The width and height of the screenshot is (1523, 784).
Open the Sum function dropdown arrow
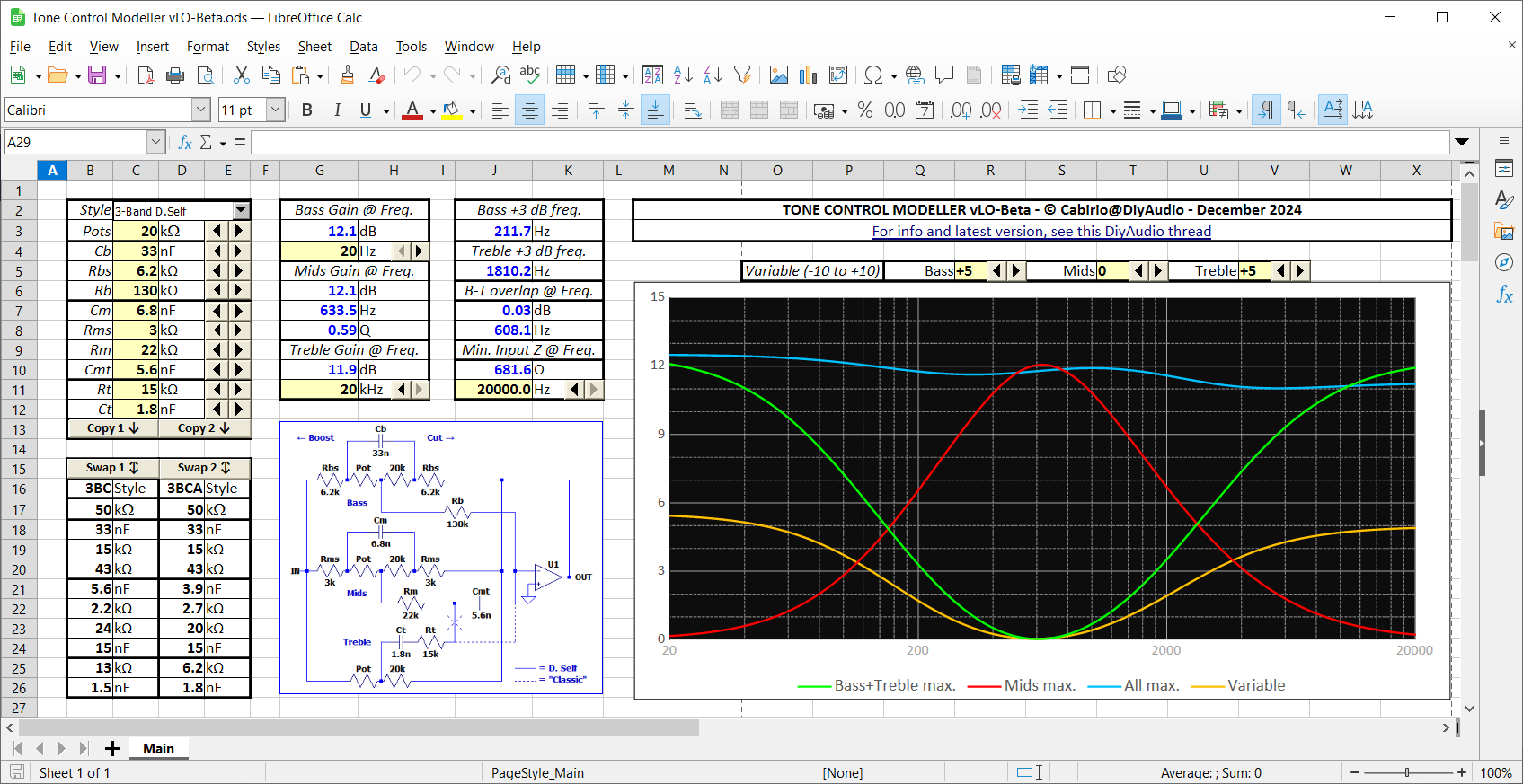(222, 143)
